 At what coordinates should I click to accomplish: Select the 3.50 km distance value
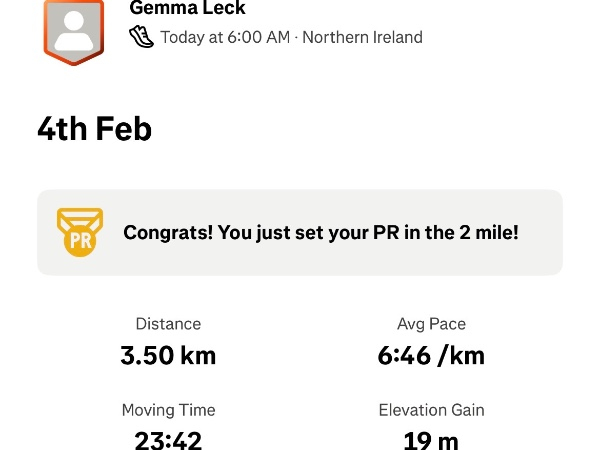[168, 355]
